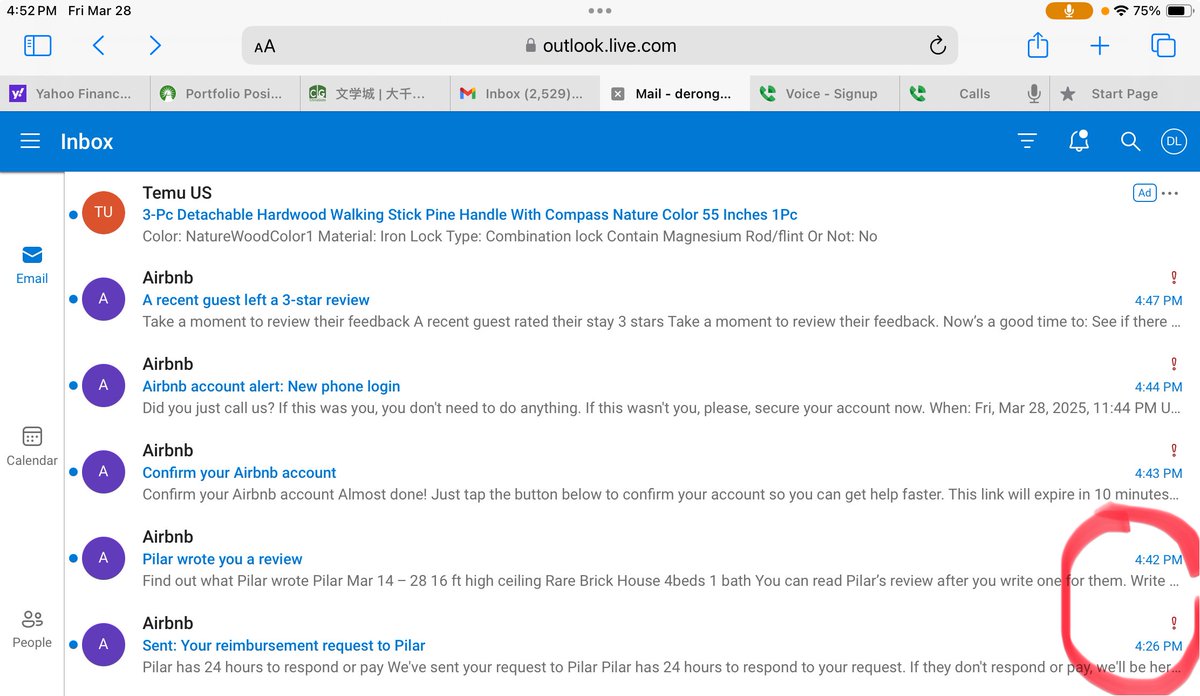The width and height of the screenshot is (1200, 696).
Task: Click the Inbox title in header
Action: (x=87, y=141)
